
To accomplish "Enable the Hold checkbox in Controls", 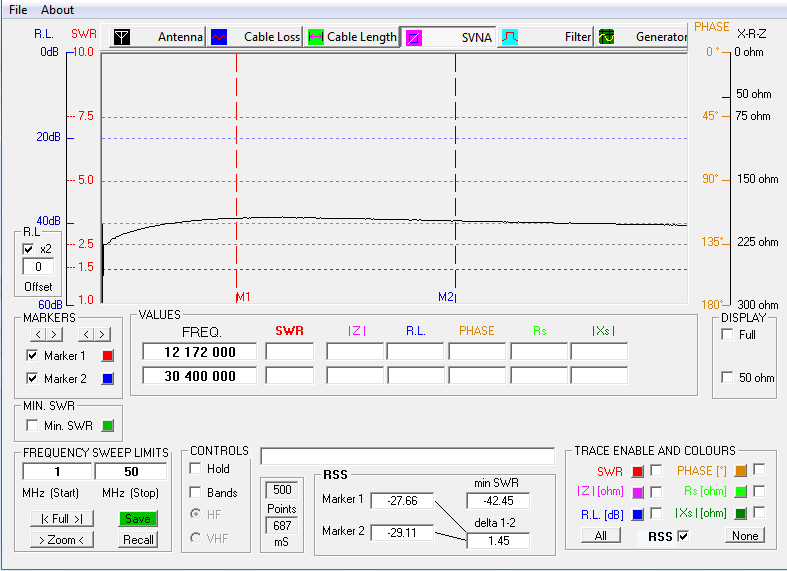I will [196, 468].
